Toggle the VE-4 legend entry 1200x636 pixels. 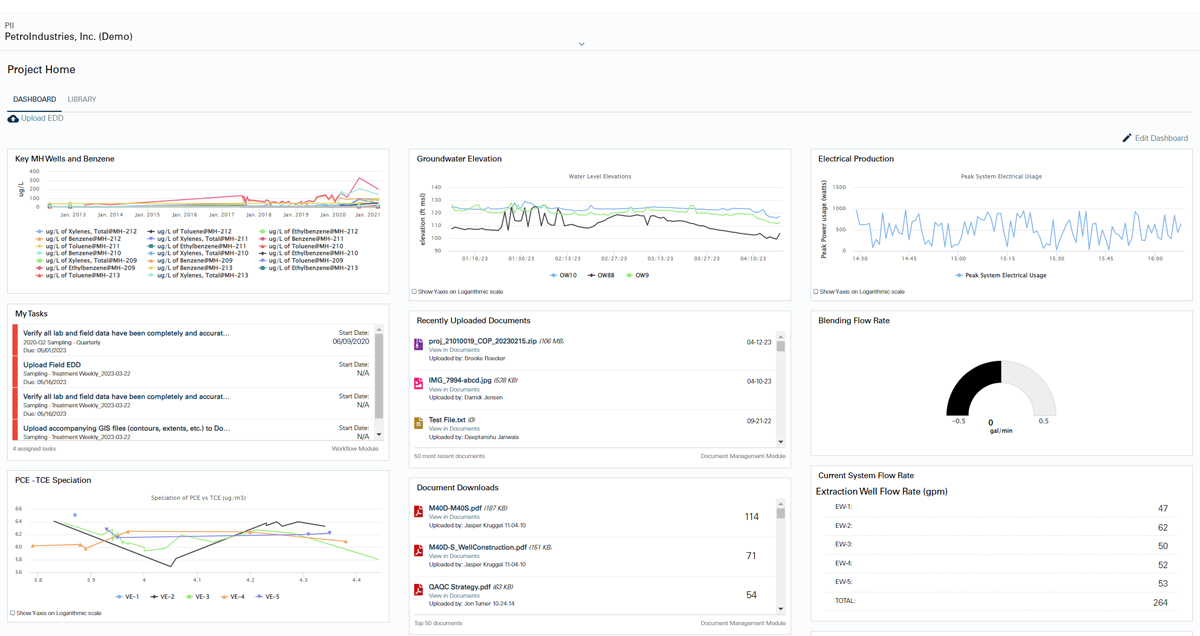232,597
